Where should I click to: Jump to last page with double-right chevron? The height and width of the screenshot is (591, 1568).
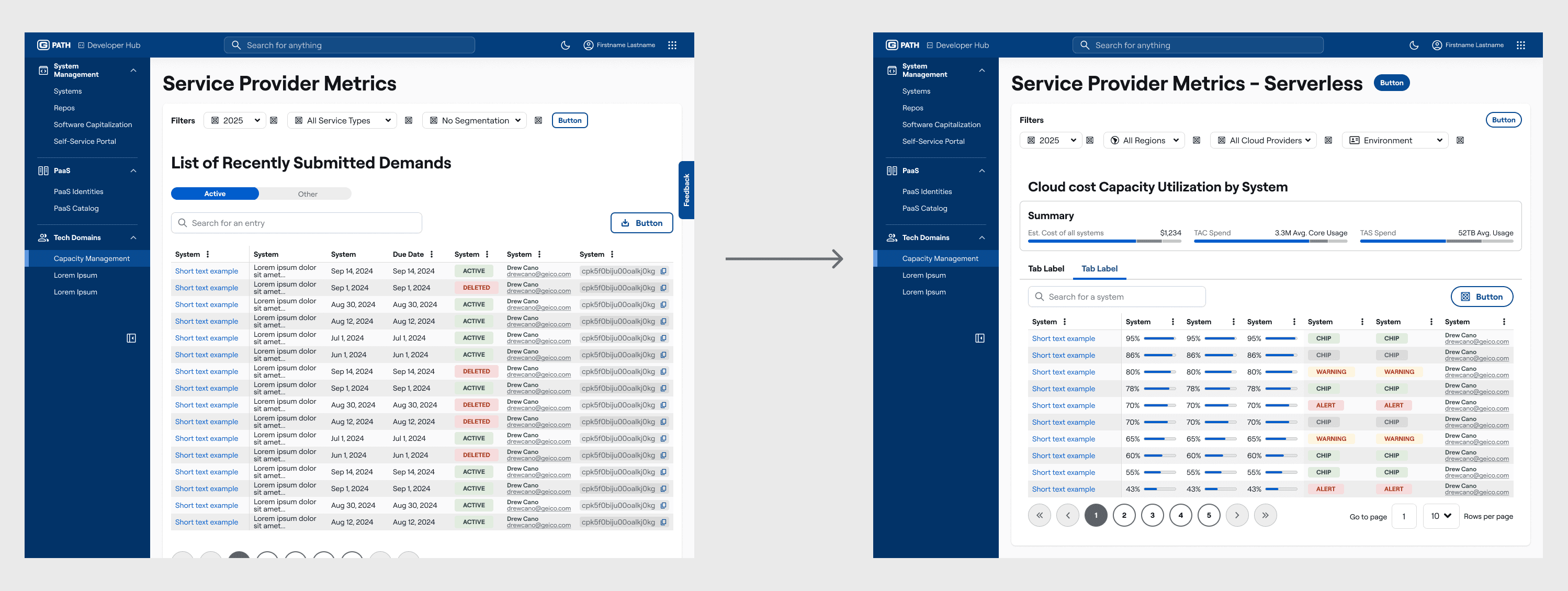[x=1265, y=516]
